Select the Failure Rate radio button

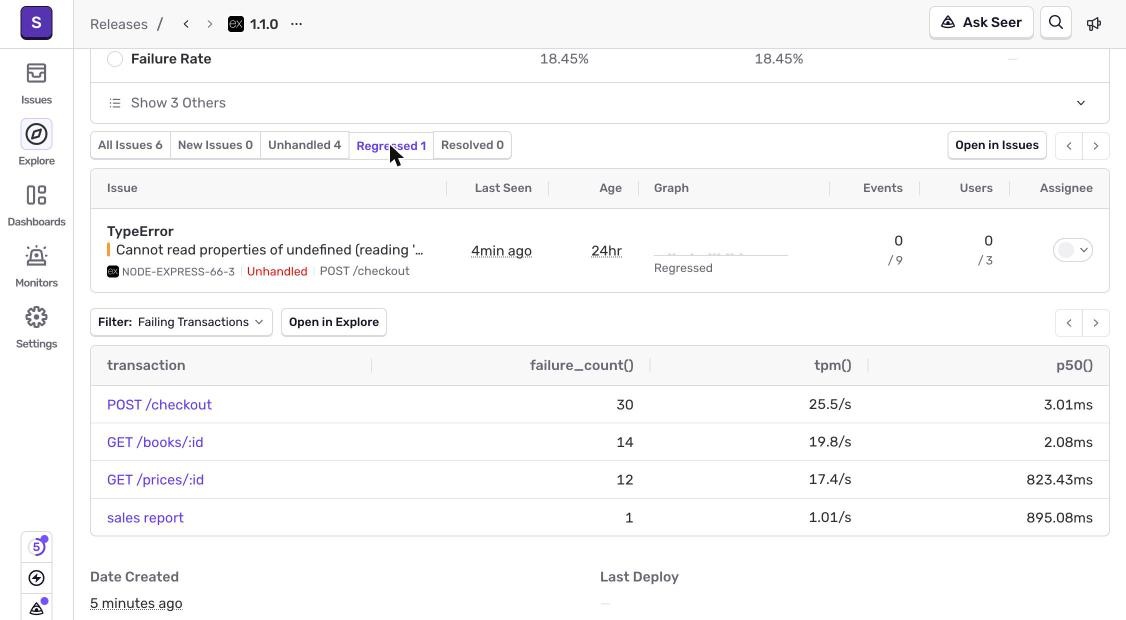pyautogui.click(x=115, y=59)
